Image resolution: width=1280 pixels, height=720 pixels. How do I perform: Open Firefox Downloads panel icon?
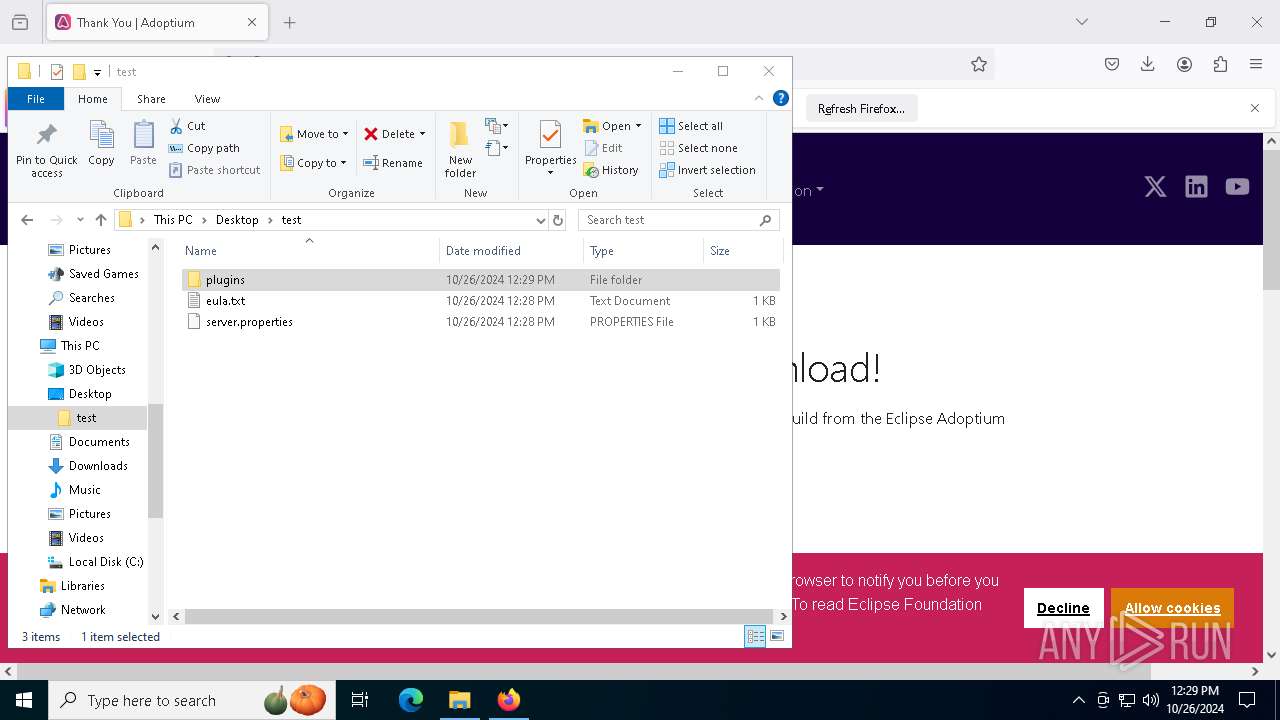tap(1148, 64)
